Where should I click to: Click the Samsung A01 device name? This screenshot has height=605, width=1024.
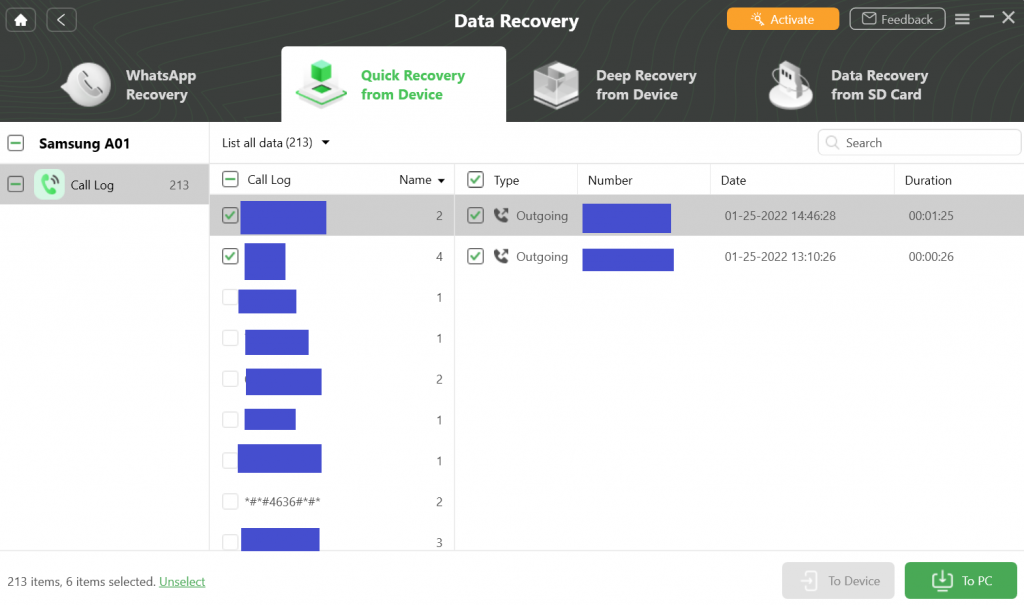(x=84, y=143)
